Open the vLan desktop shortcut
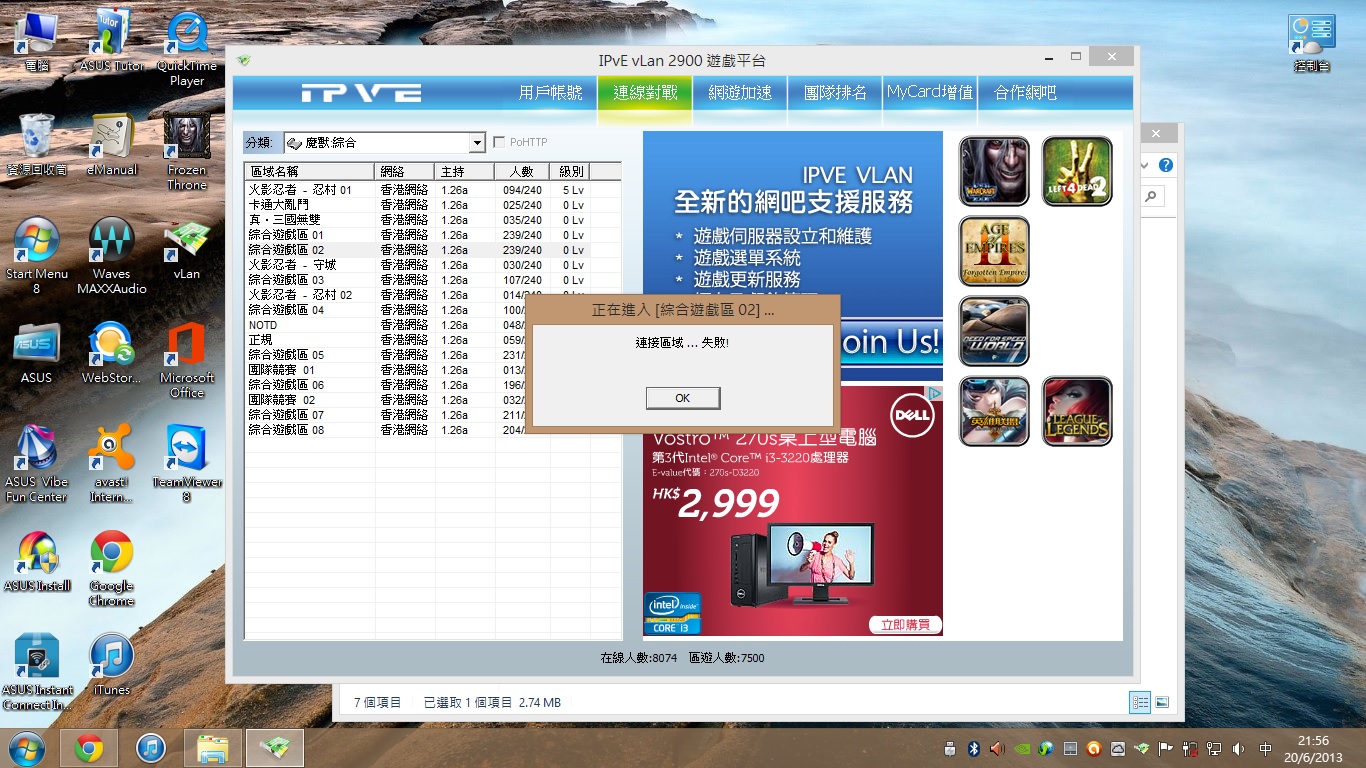1366x768 pixels. [187, 249]
